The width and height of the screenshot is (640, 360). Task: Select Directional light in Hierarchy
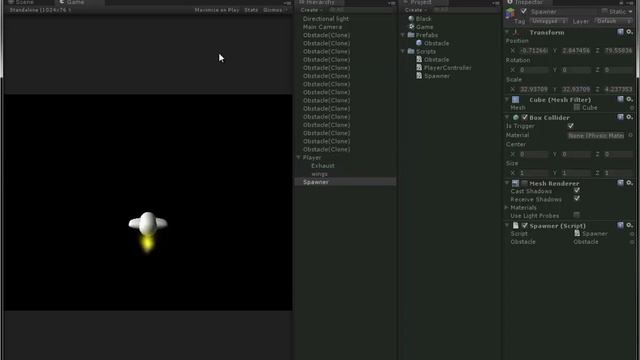pyautogui.click(x=326, y=19)
